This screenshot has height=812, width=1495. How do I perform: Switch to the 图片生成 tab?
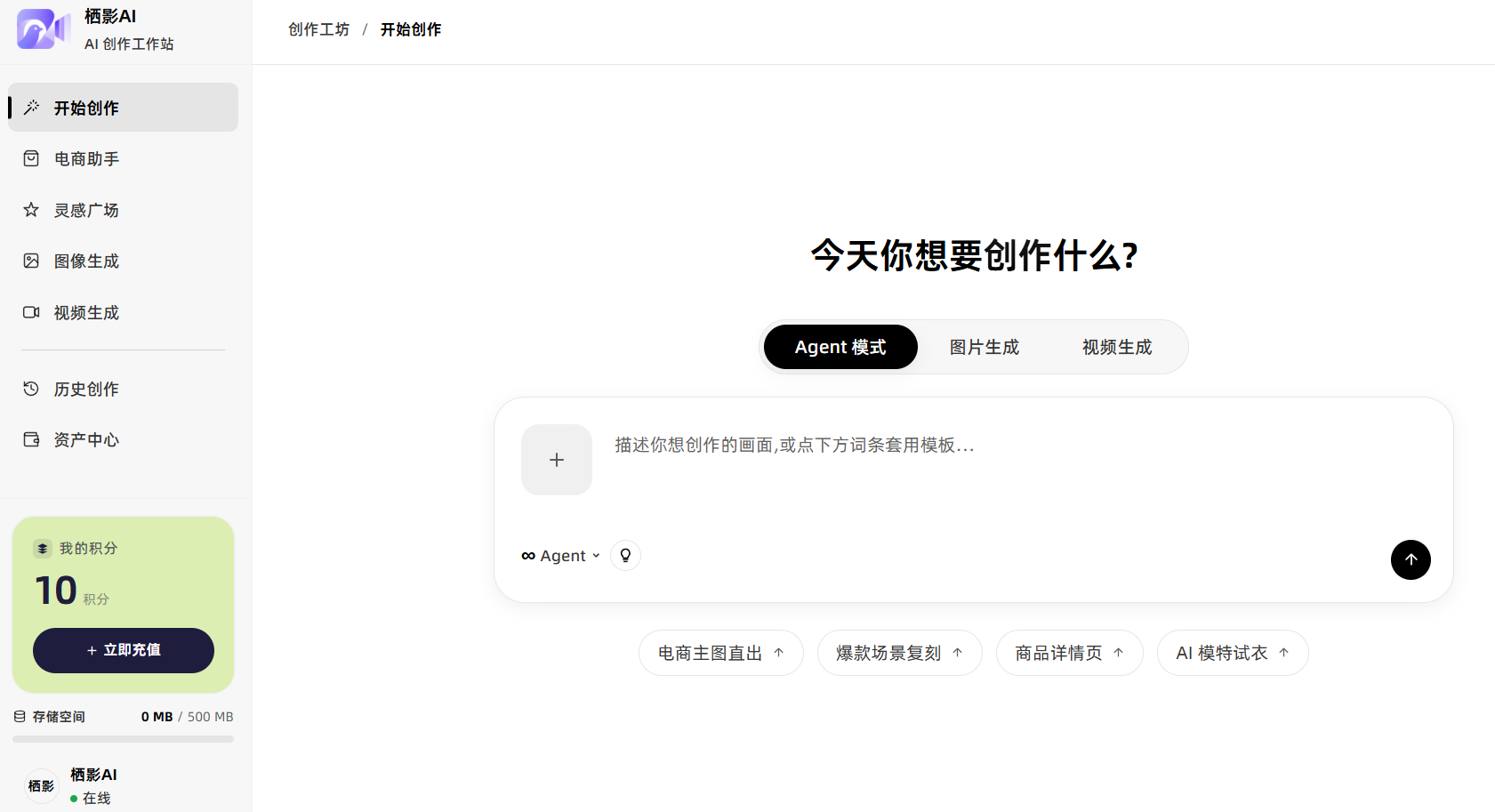pyautogui.click(x=985, y=347)
